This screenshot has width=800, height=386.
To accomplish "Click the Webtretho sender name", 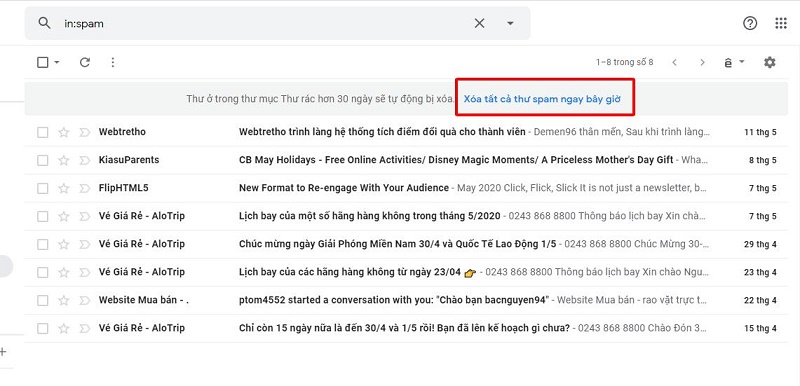I will (x=122, y=132).
